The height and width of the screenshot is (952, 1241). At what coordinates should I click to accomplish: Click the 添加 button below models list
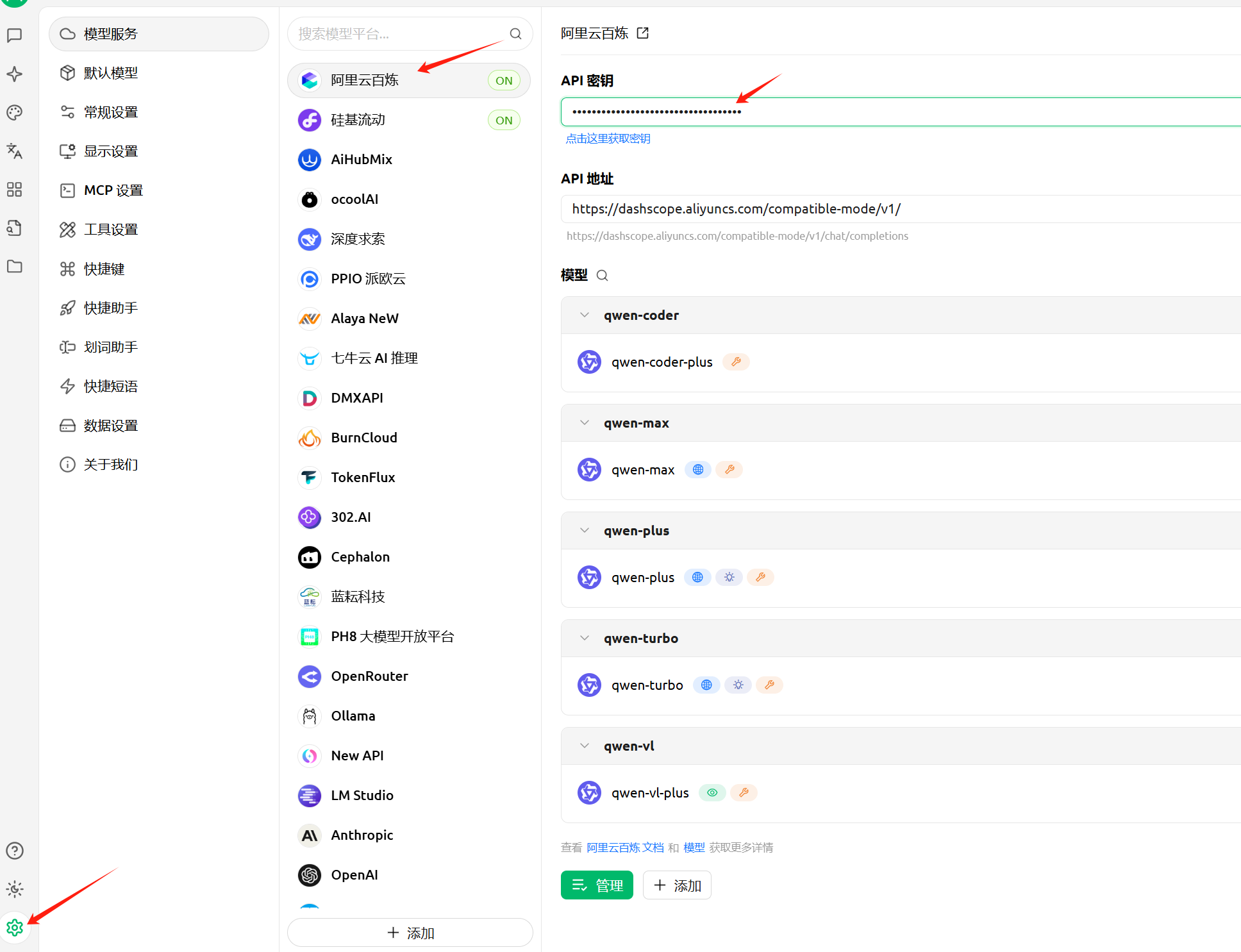coord(677,885)
